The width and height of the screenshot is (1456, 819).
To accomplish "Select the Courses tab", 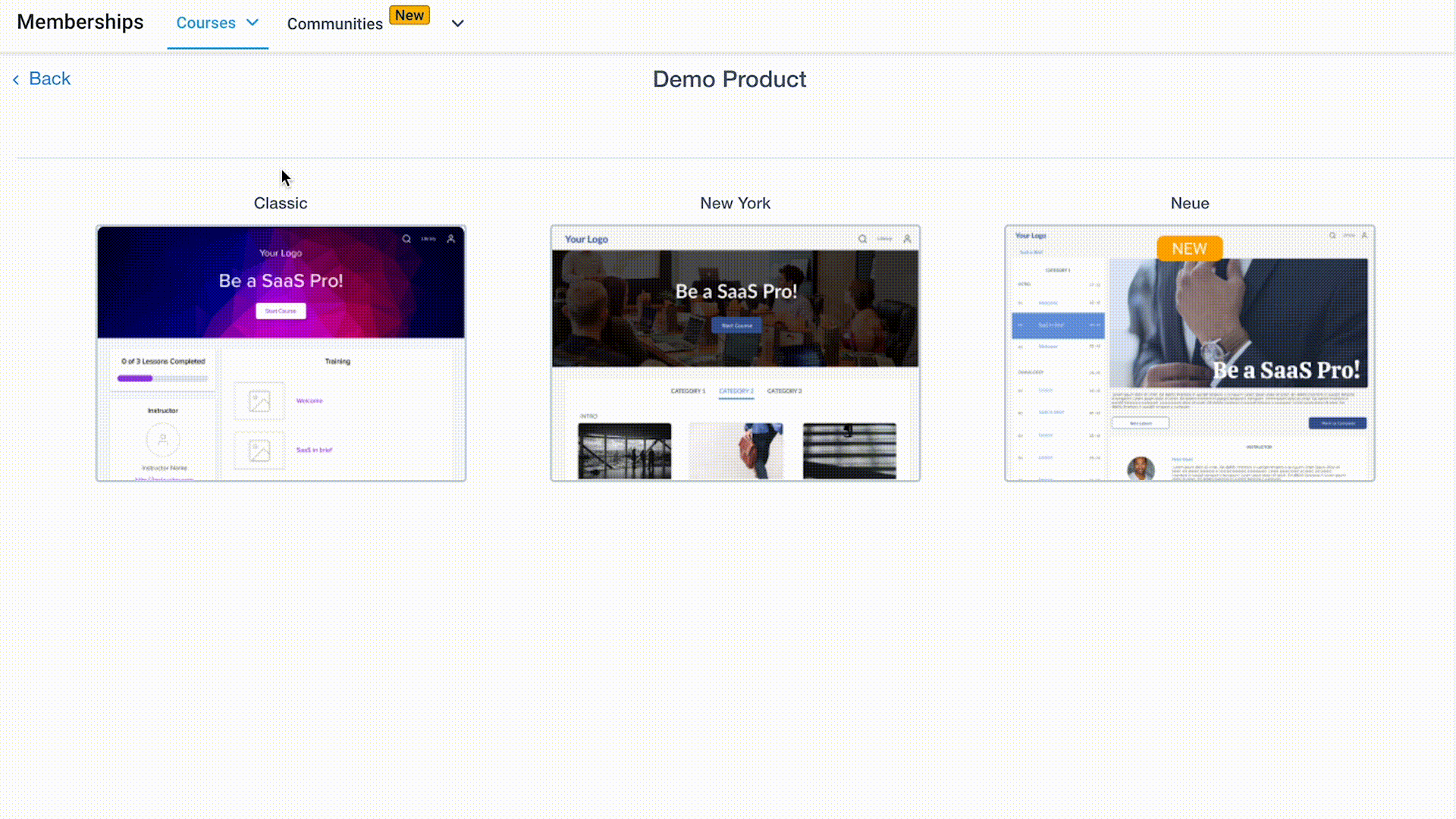I will (x=206, y=23).
